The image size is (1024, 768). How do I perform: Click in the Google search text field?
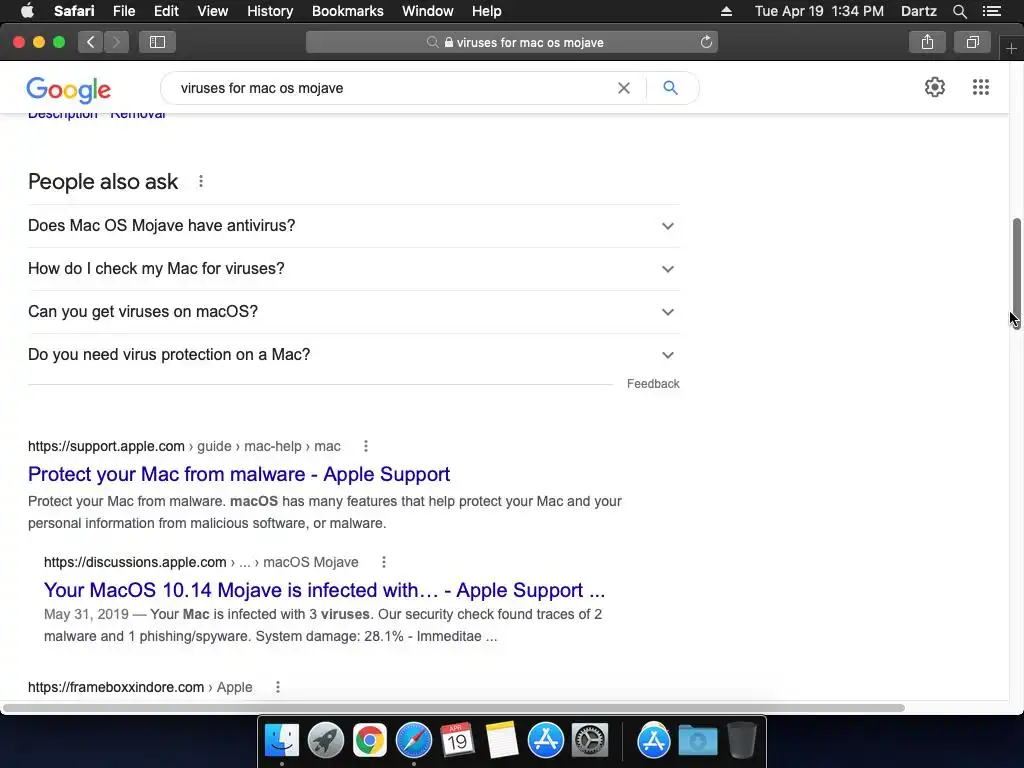pos(392,88)
